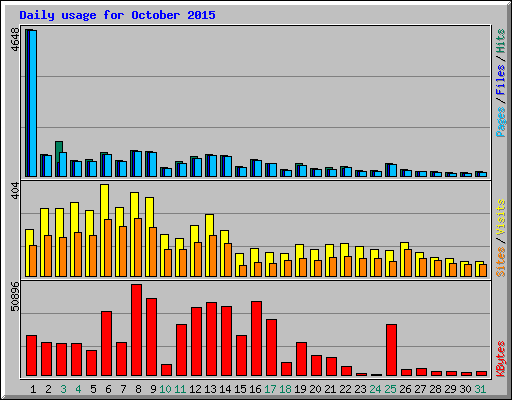The image size is (512, 400).
Task: Click day 9 on the x-axis
Action: pyautogui.click(x=153, y=389)
